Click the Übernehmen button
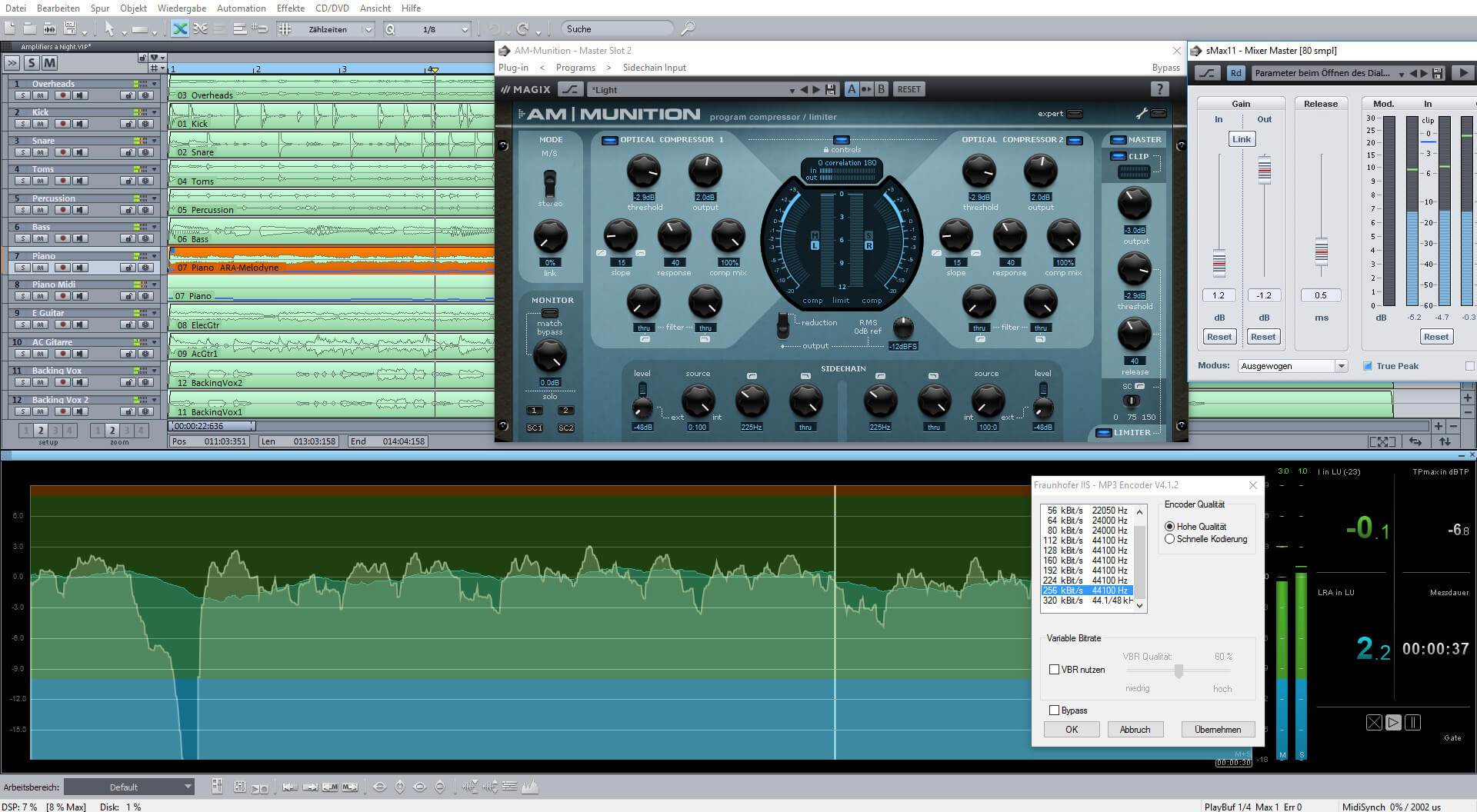This screenshot has height=812, width=1477. [1218, 730]
